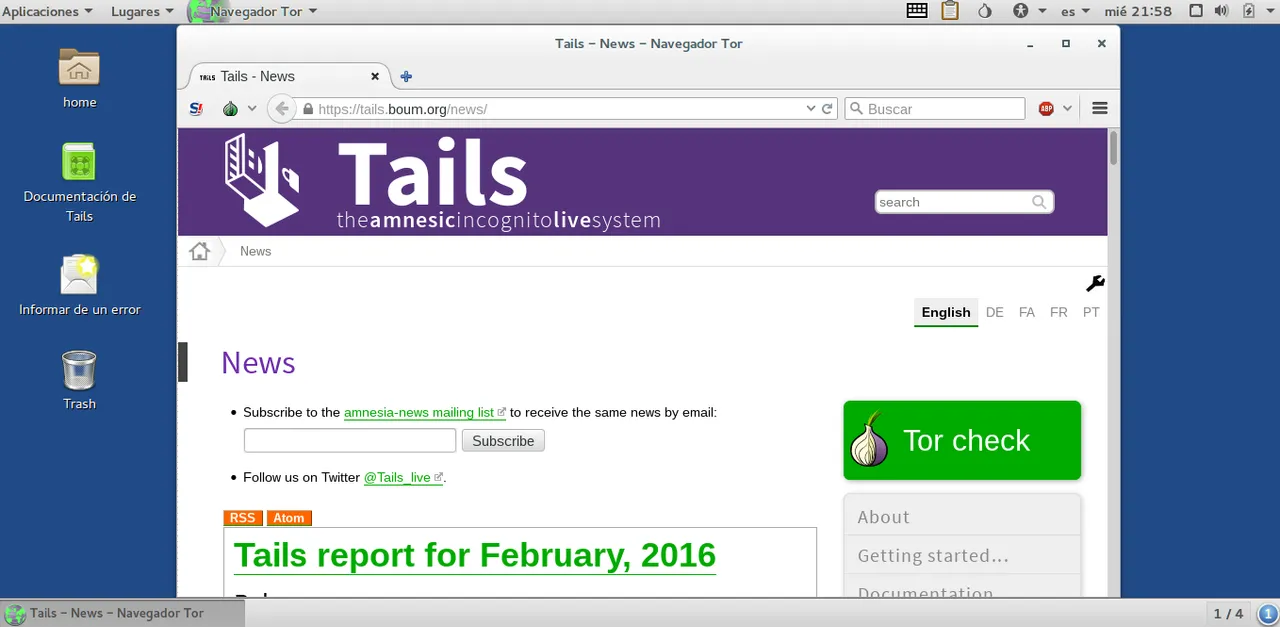1280x627 pixels.
Task: Click the clock mié 21:58
Action: coord(1136,11)
